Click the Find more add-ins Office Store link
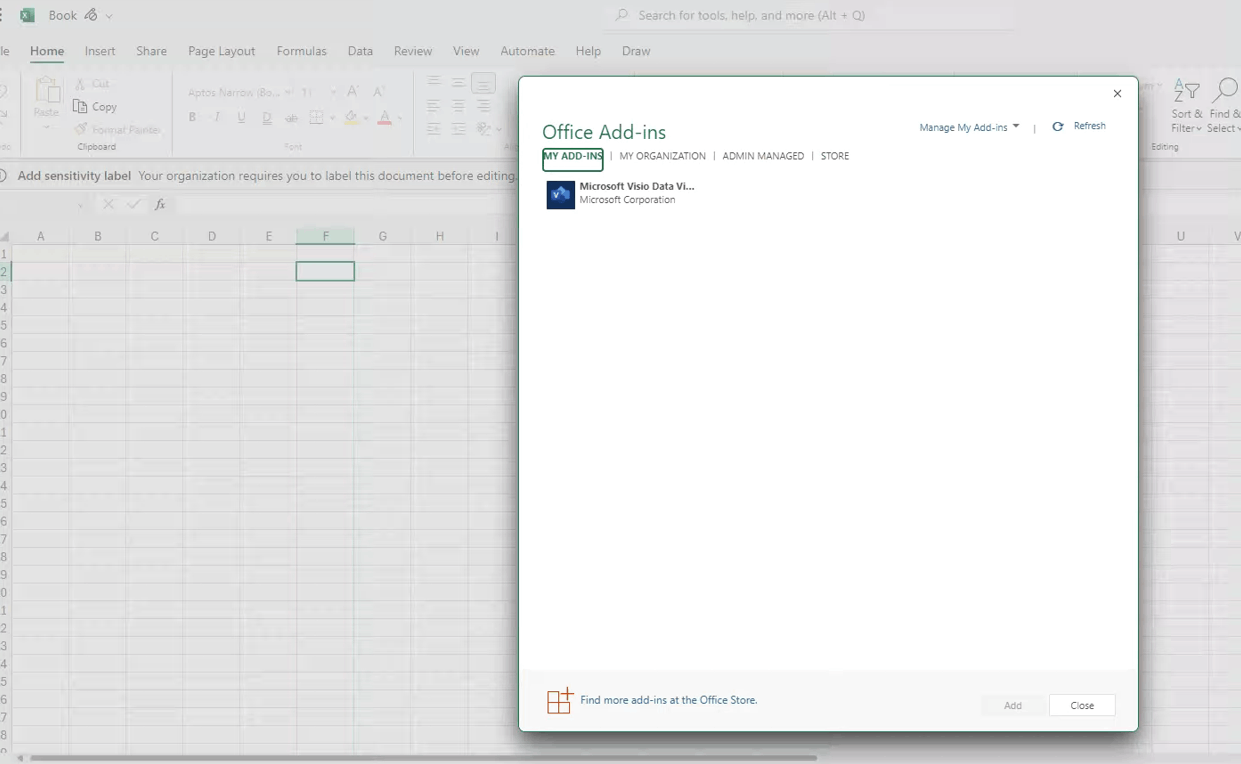1241x764 pixels. click(x=668, y=700)
